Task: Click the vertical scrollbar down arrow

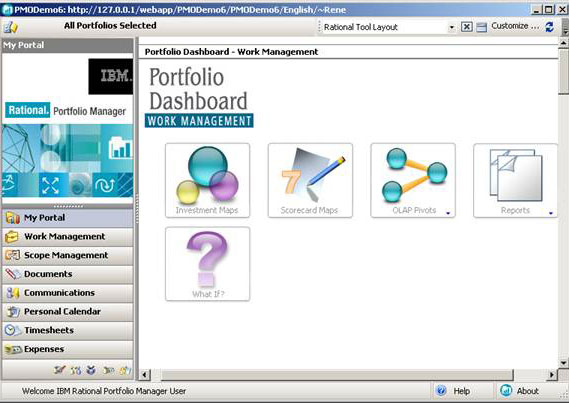Action: (563, 363)
